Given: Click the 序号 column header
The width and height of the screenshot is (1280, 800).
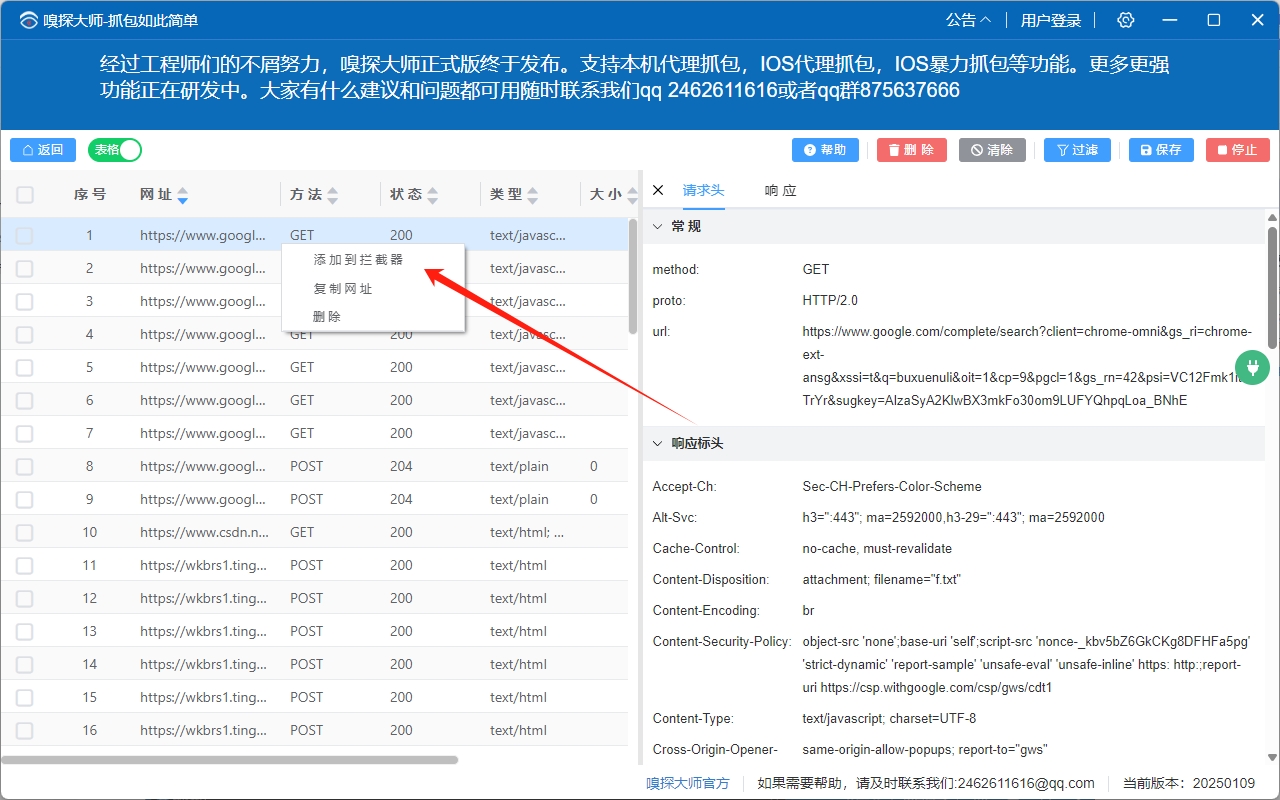Looking at the screenshot, I should [x=90, y=195].
